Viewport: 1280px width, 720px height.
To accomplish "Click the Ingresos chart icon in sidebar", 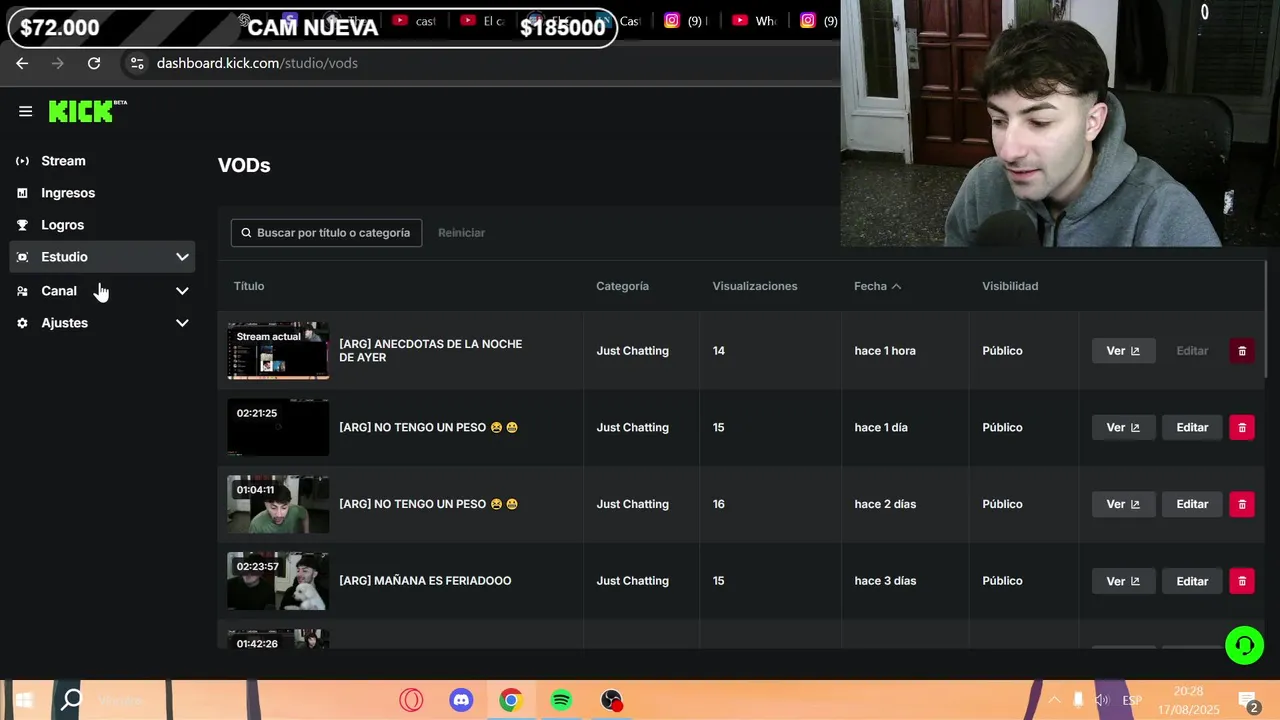I will [x=22, y=193].
